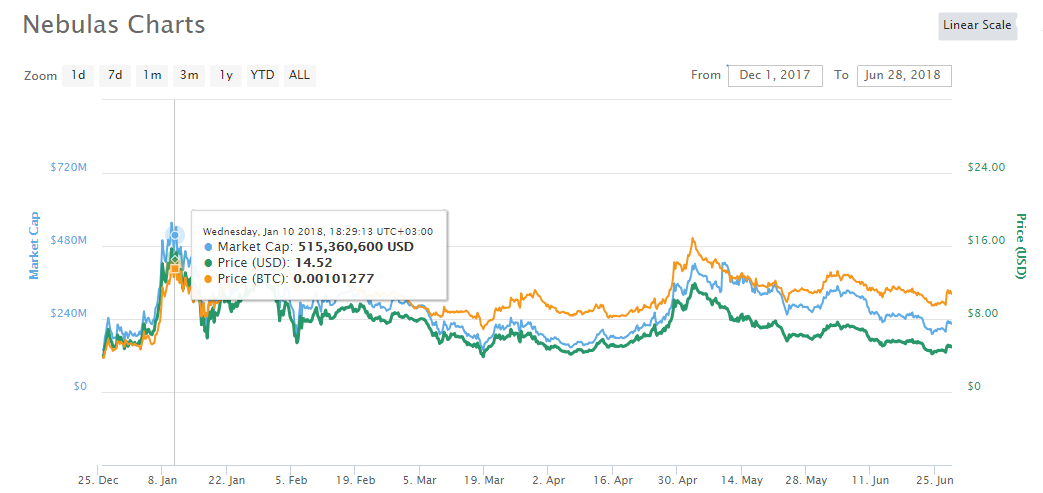
Task: Click the 14. May date label
Action: [x=741, y=480]
